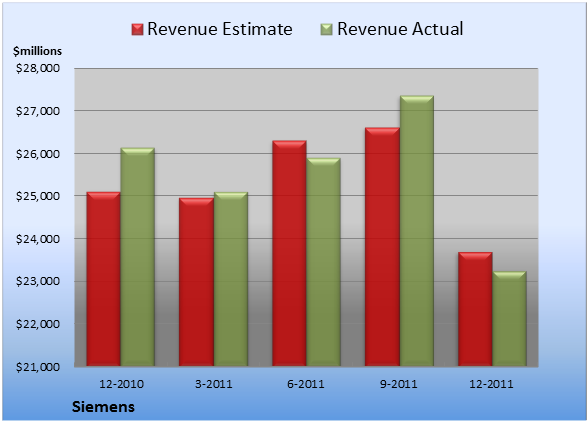
Task: Click the '6-2011' quarter label
Action: coord(306,384)
